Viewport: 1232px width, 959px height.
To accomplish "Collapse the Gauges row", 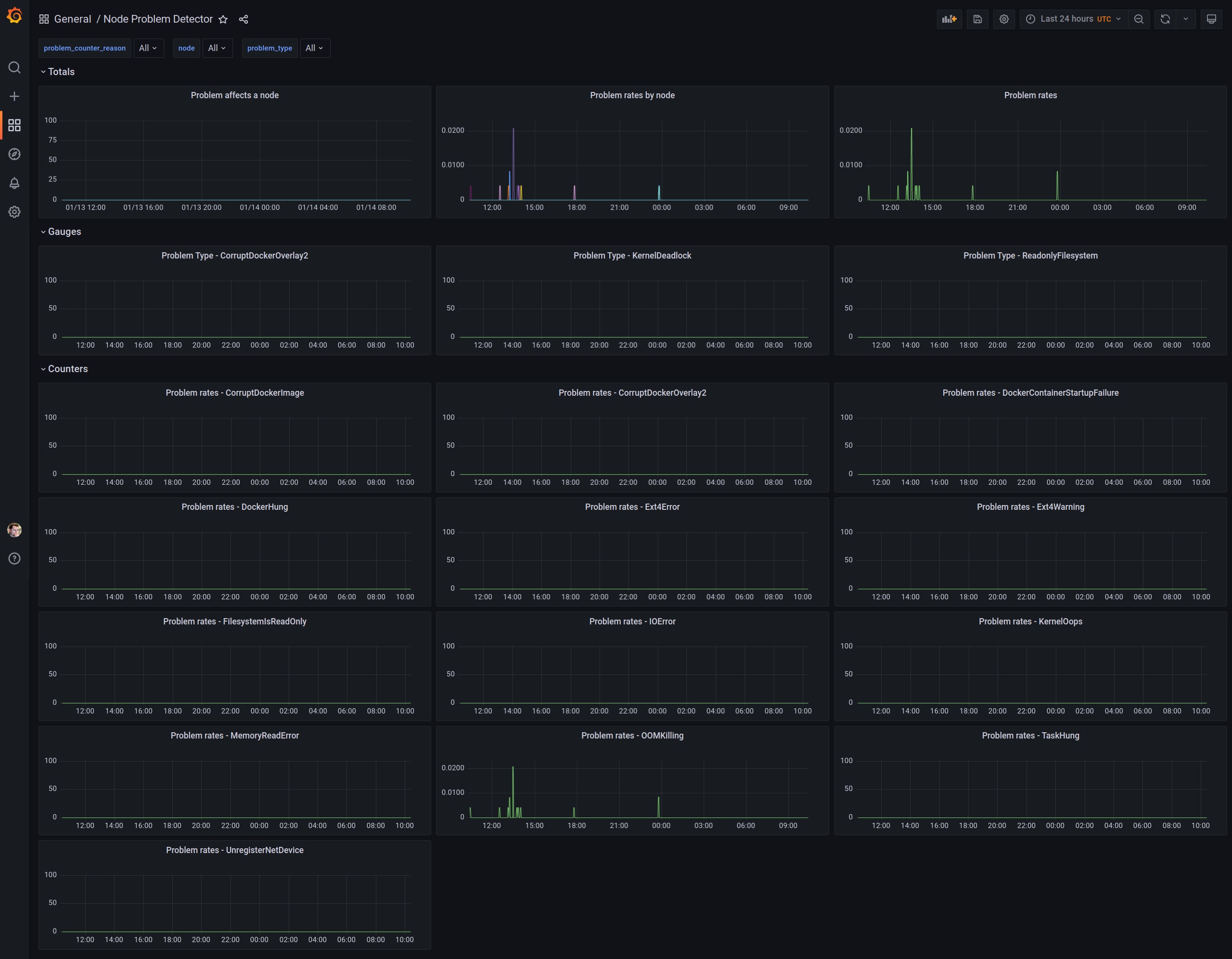I will [x=64, y=232].
